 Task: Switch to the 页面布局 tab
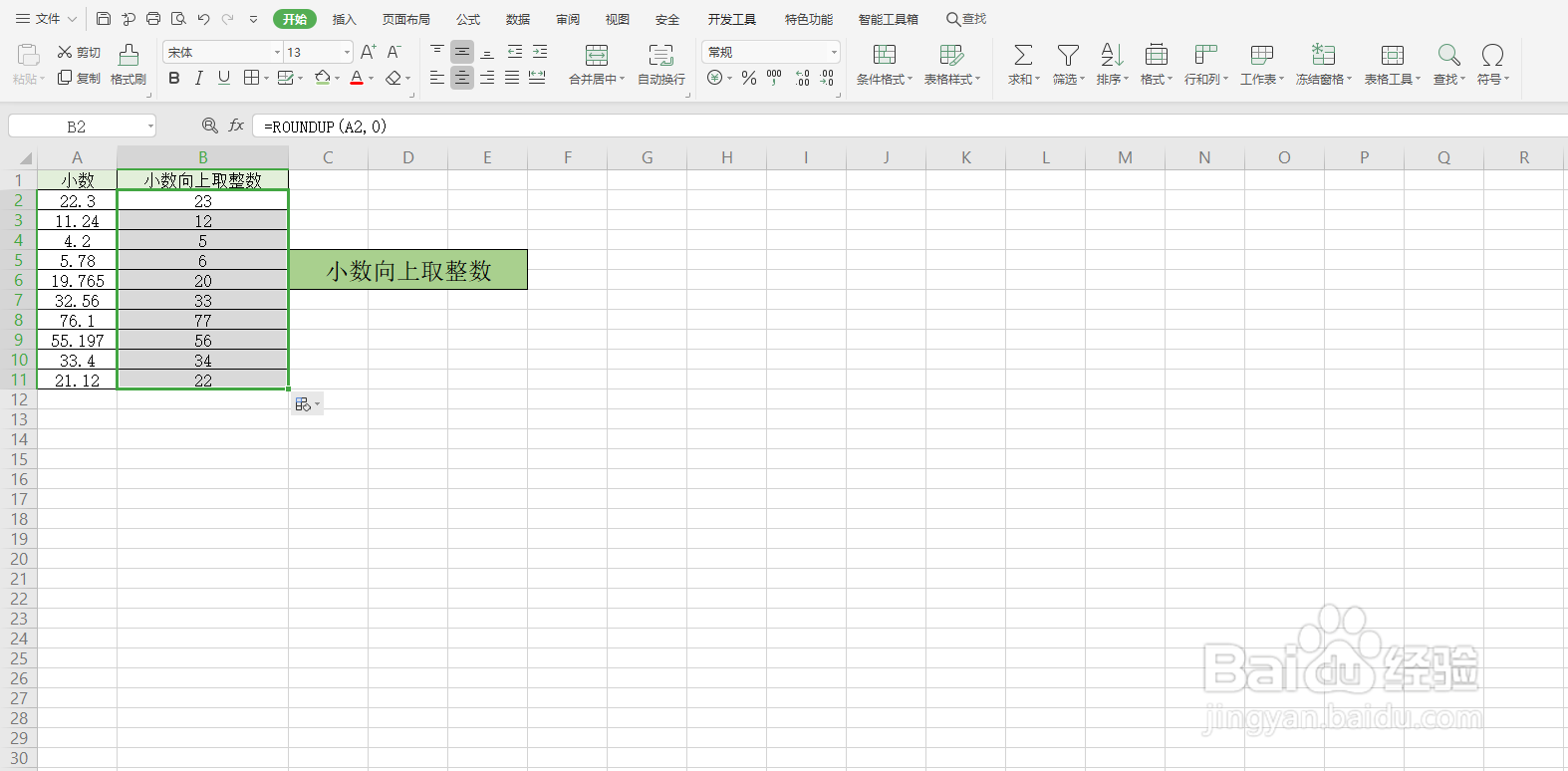coord(406,19)
